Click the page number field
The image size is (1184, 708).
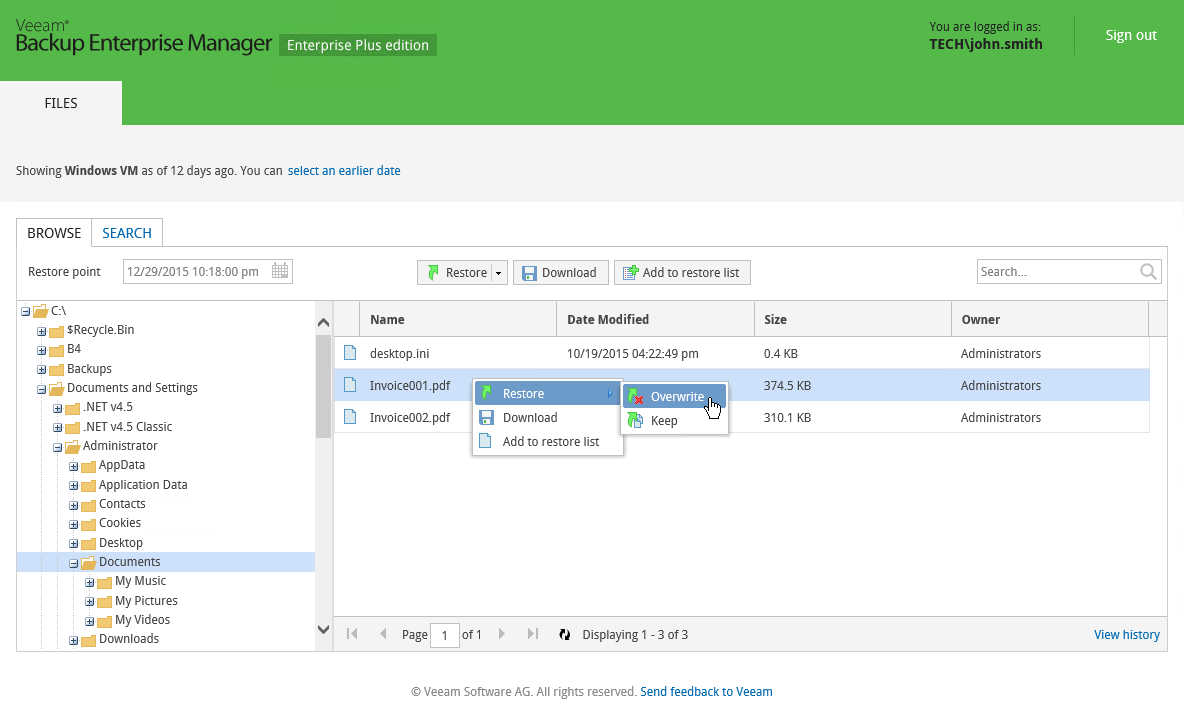pyautogui.click(x=445, y=635)
